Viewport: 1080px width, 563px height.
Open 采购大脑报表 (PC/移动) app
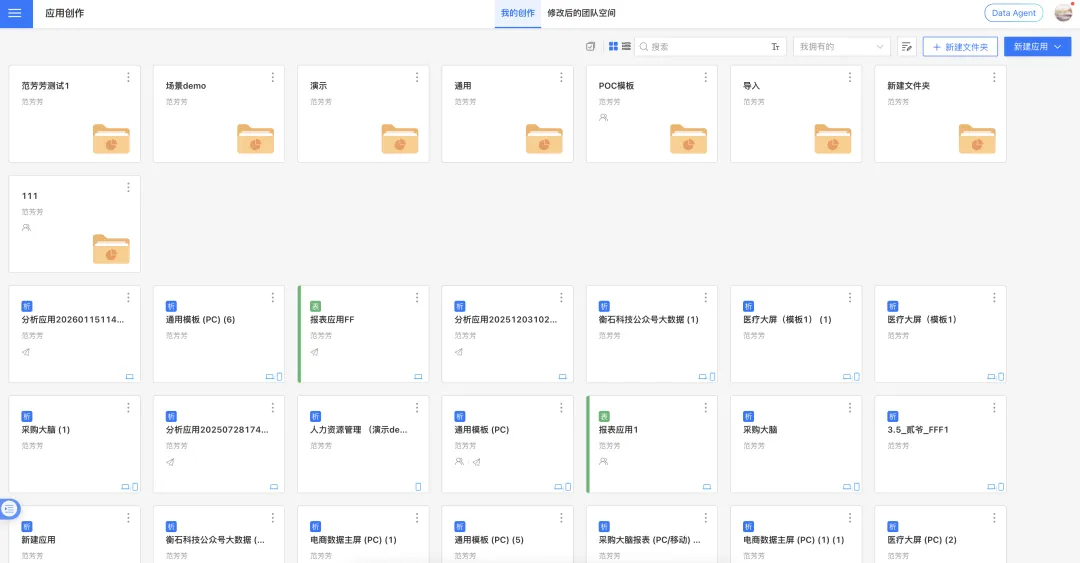tap(652, 535)
